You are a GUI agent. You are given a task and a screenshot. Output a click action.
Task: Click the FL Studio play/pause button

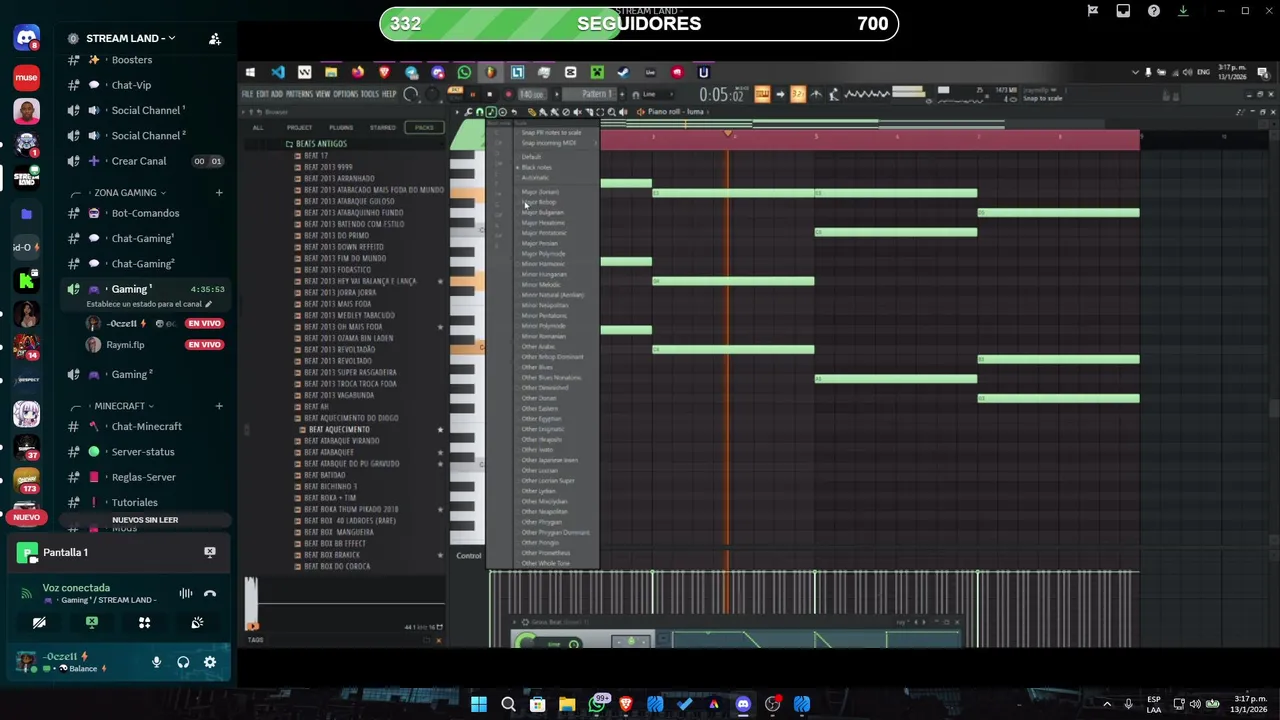tap(473, 94)
